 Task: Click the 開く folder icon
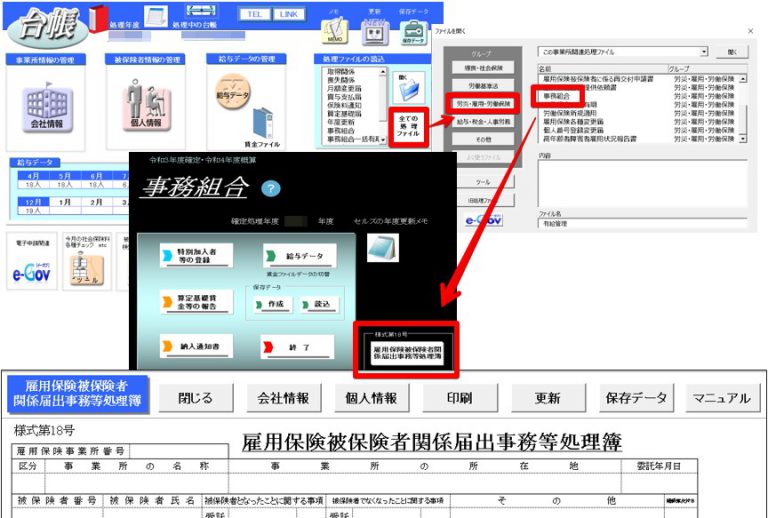[x=408, y=88]
